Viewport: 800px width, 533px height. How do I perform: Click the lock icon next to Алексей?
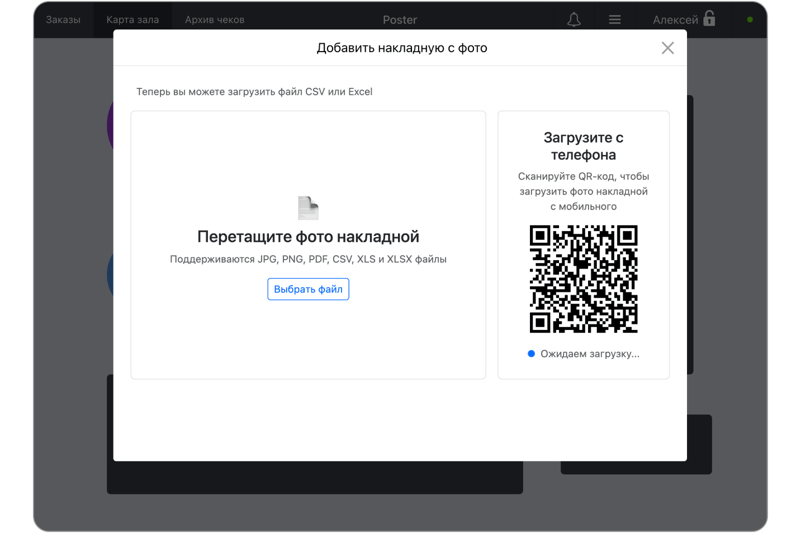click(709, 19)
